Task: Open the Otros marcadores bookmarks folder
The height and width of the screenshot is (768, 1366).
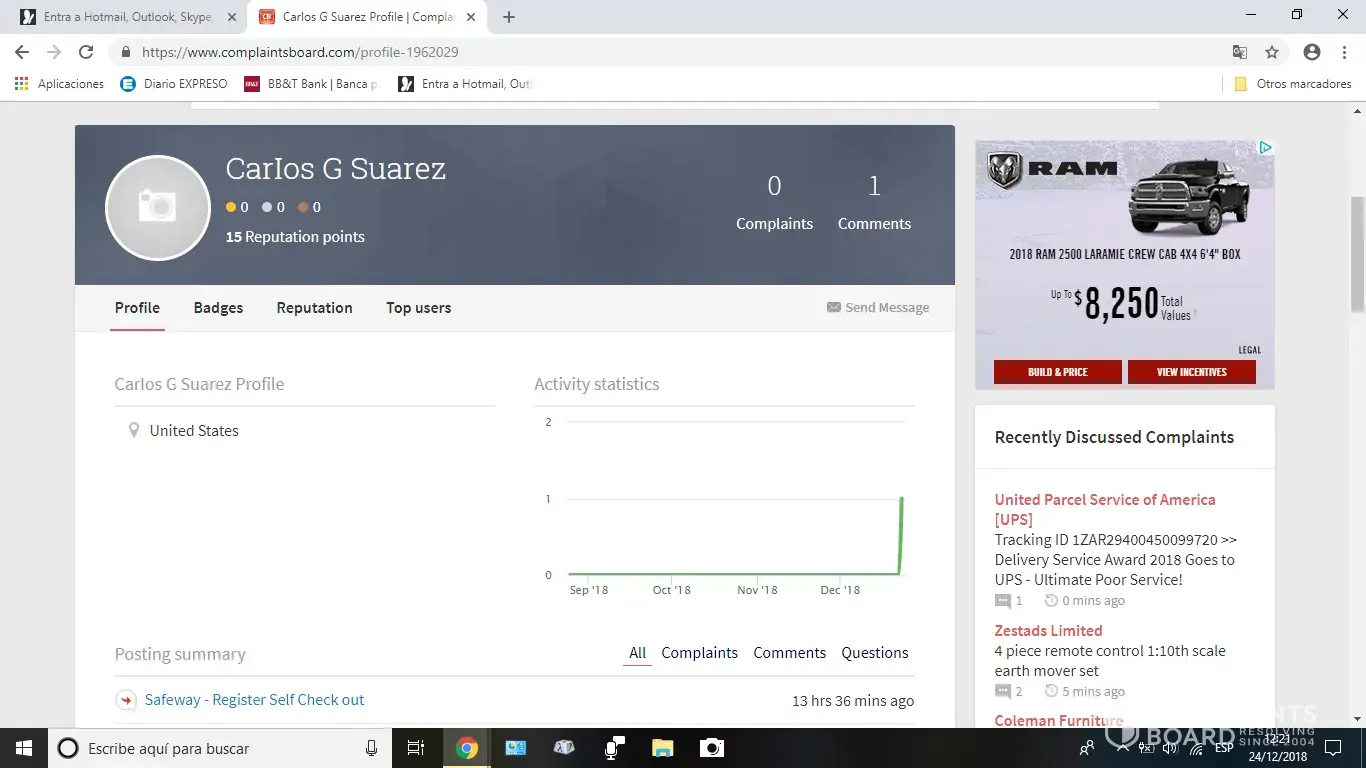Action: tap(1293, 84)
